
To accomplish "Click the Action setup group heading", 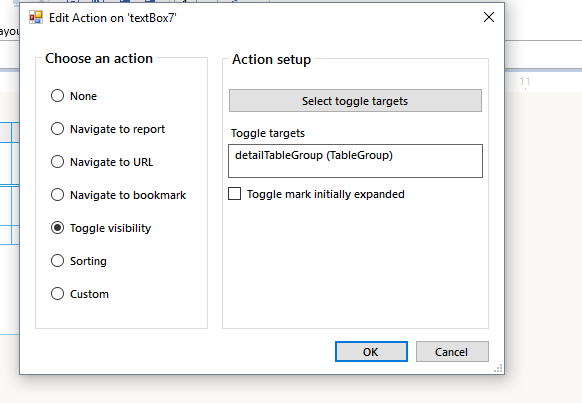I will tap(271, 59).
